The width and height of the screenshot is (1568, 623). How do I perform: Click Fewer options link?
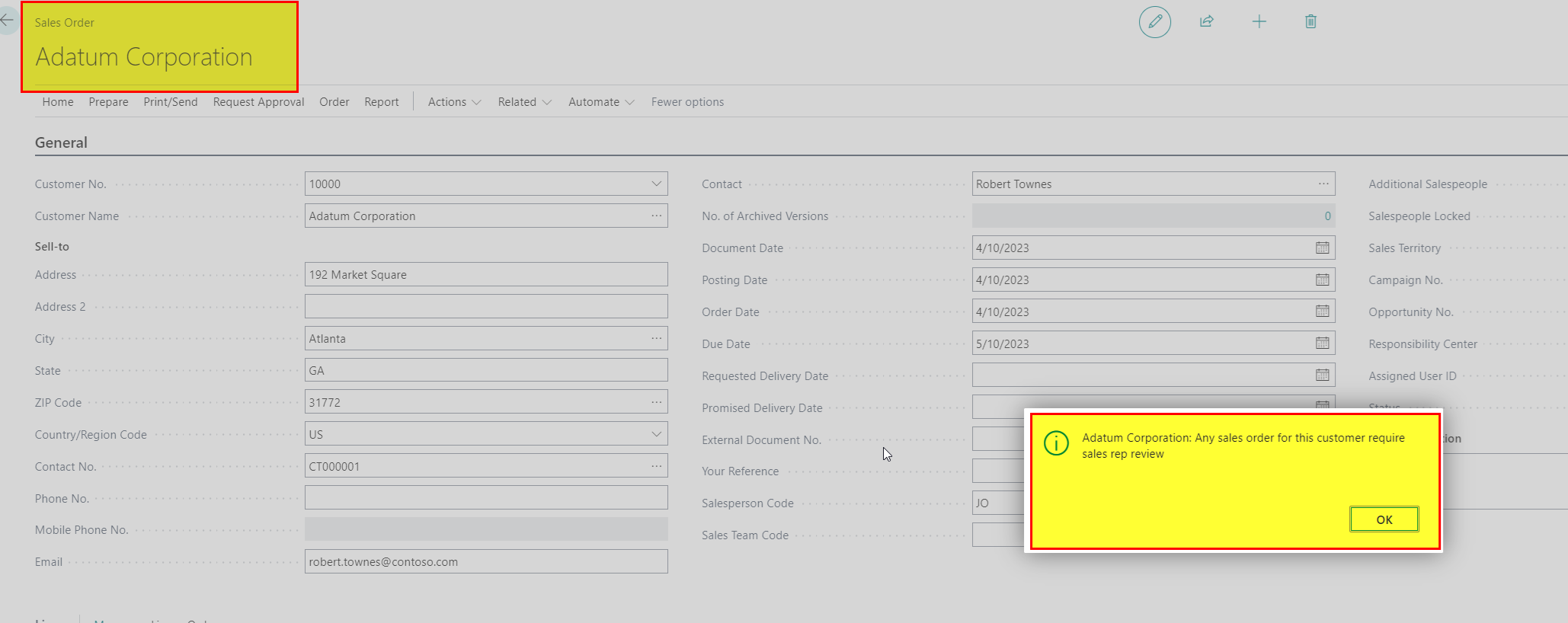point(687,102)
